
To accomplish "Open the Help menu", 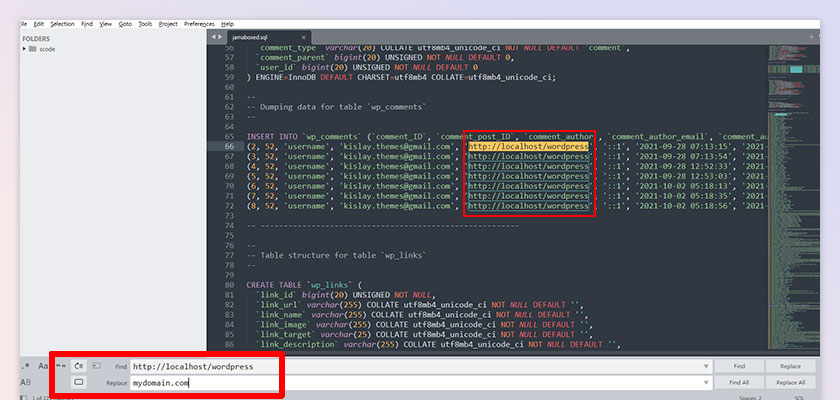I will coord(228,24).
